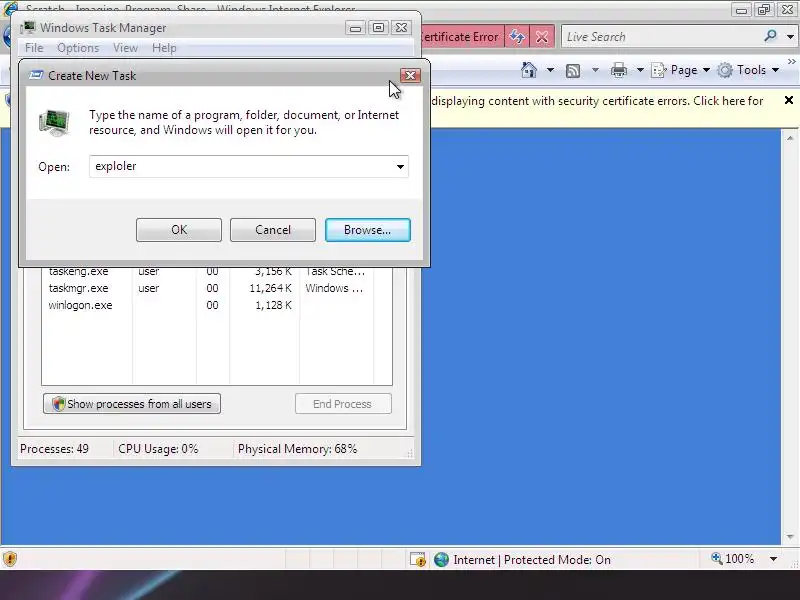This screenshot has height=600, width=800.
Task: Expand the Open combo box dropdown arrow
Action: pos(401,166)
